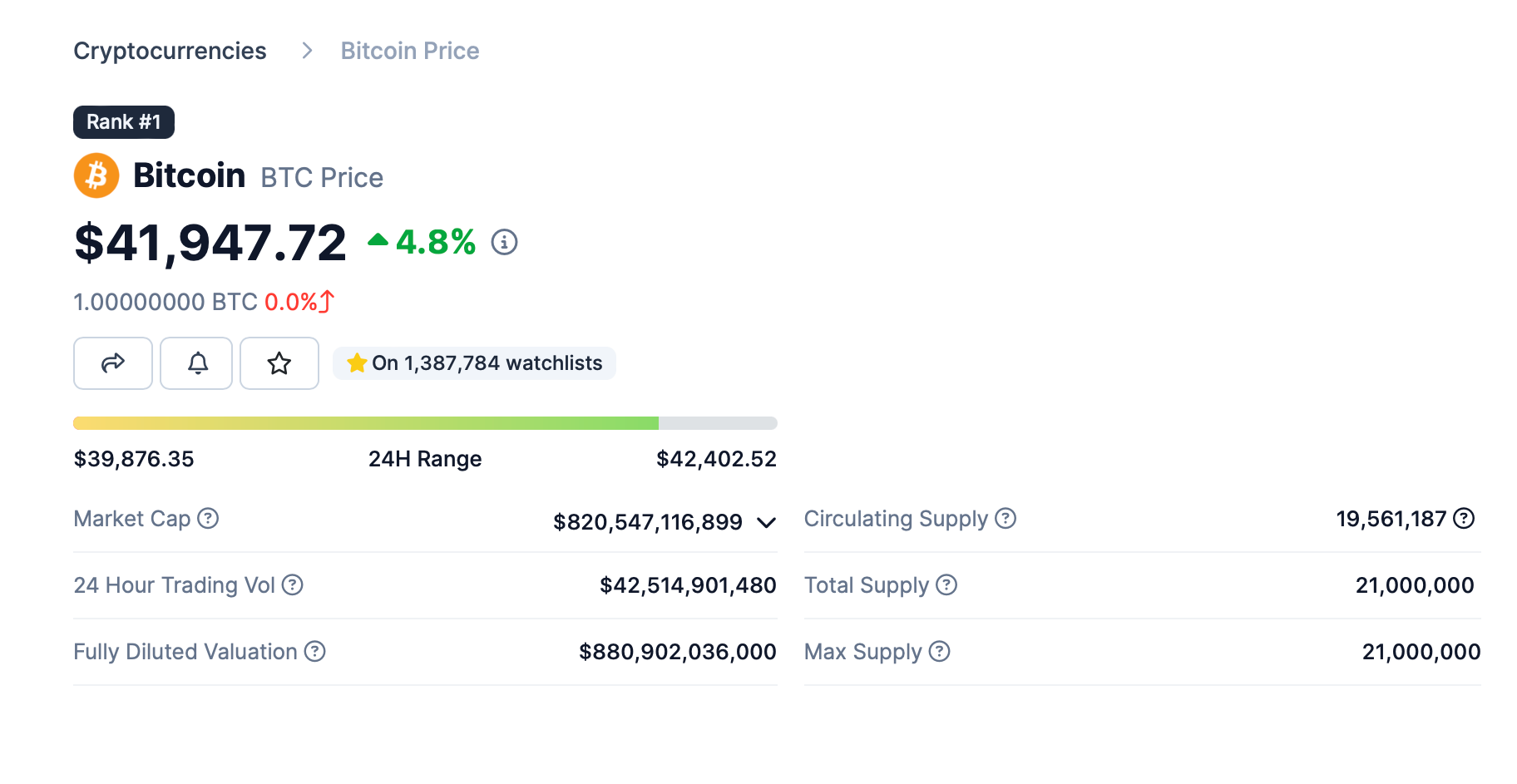Click help icon beside Market Cap label

point(208,518)
